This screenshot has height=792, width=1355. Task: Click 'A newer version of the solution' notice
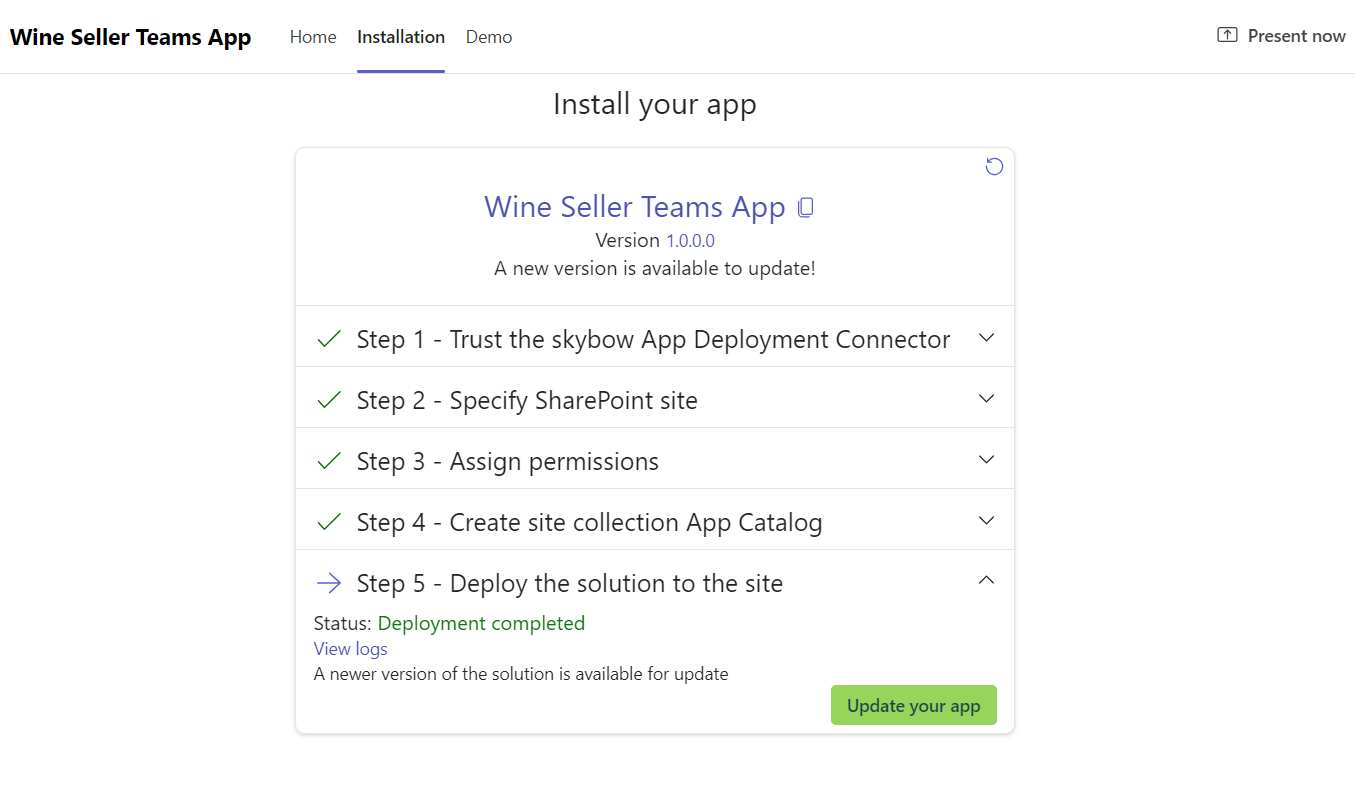tap(521, 674)
